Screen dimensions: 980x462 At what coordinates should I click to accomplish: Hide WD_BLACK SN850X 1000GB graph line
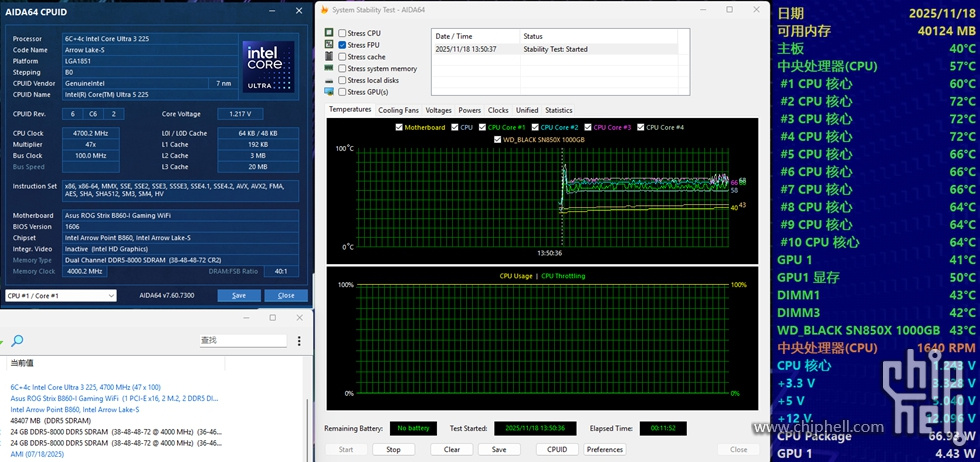tap(497, 140)
